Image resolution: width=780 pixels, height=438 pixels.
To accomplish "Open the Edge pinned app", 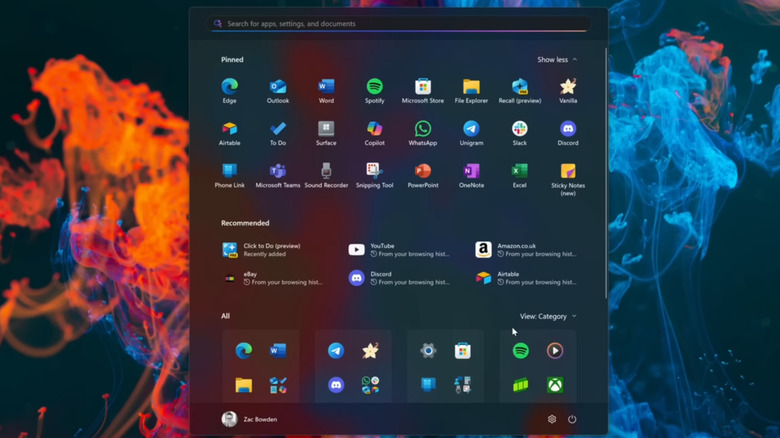I will coord(229,91).
